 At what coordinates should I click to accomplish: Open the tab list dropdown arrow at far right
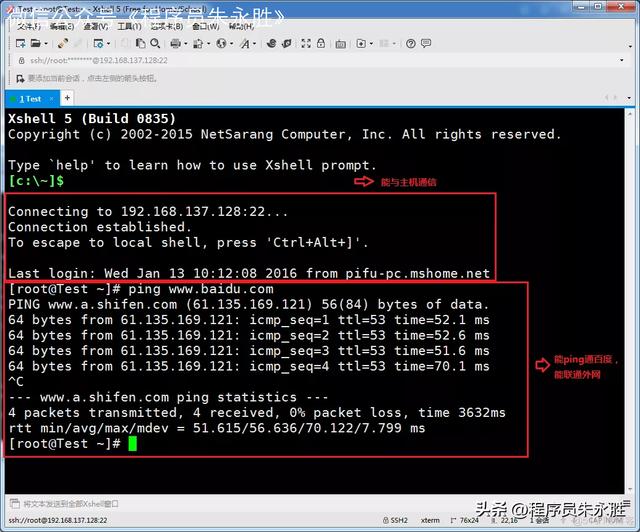(629, 98)
